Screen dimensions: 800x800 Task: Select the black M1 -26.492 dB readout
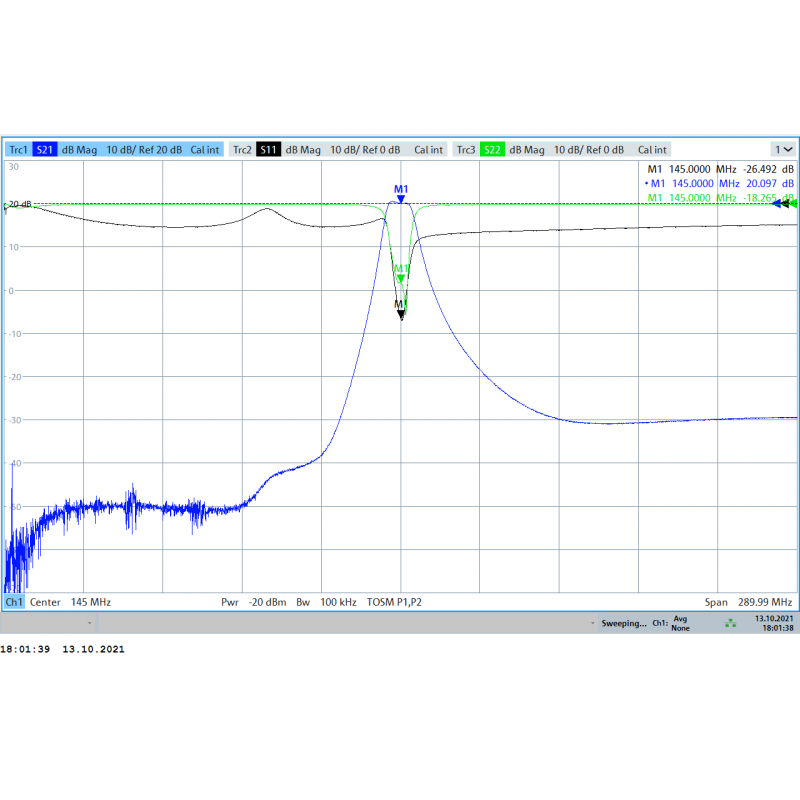pyautogui.click(x=720, y=169)
